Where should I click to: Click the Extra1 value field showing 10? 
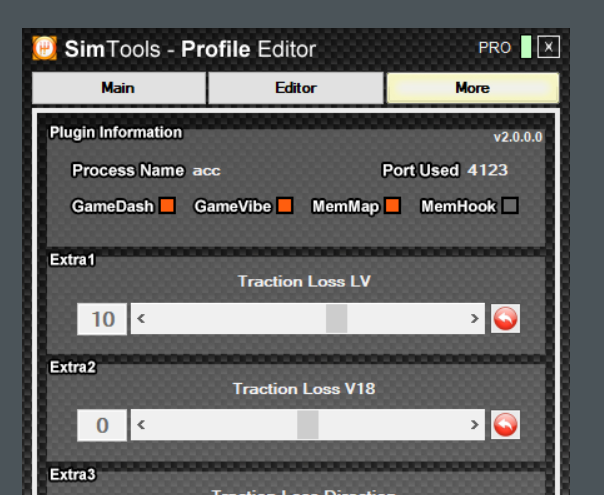102,319
